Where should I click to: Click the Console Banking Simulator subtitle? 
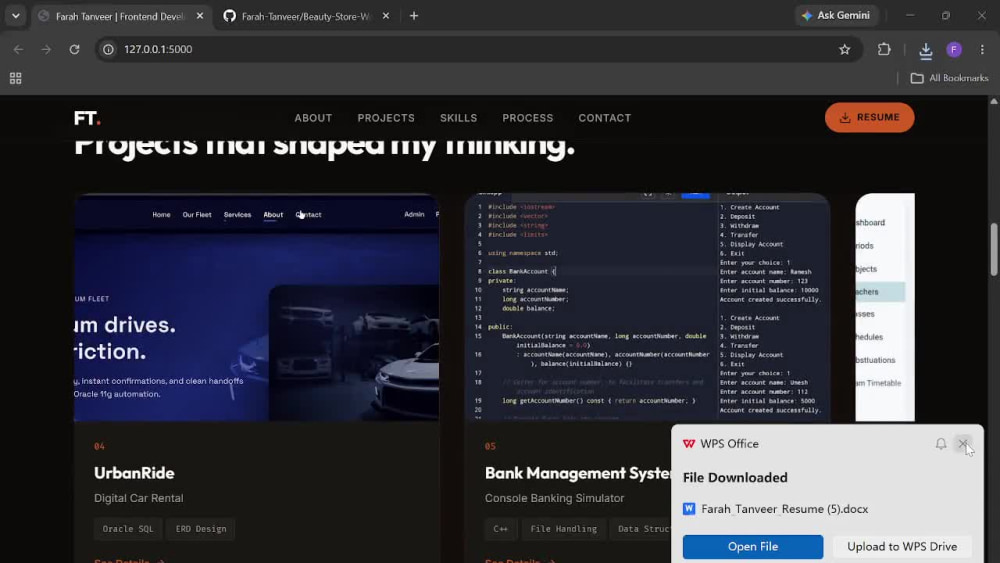[554, 498]
